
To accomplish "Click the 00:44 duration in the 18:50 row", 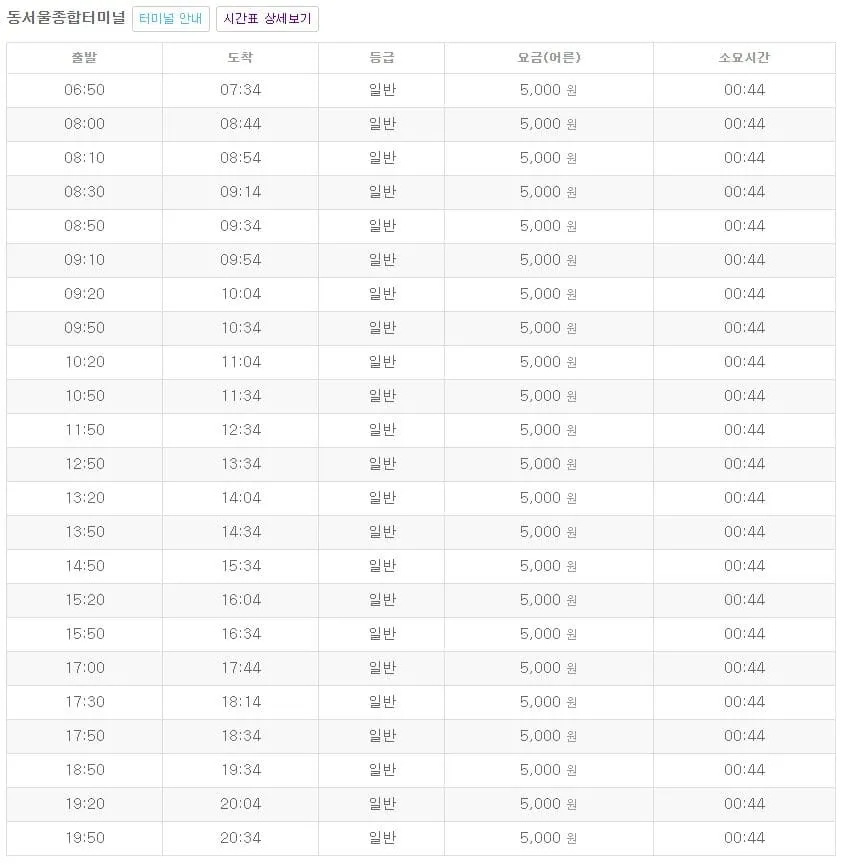I will point(744,770).
